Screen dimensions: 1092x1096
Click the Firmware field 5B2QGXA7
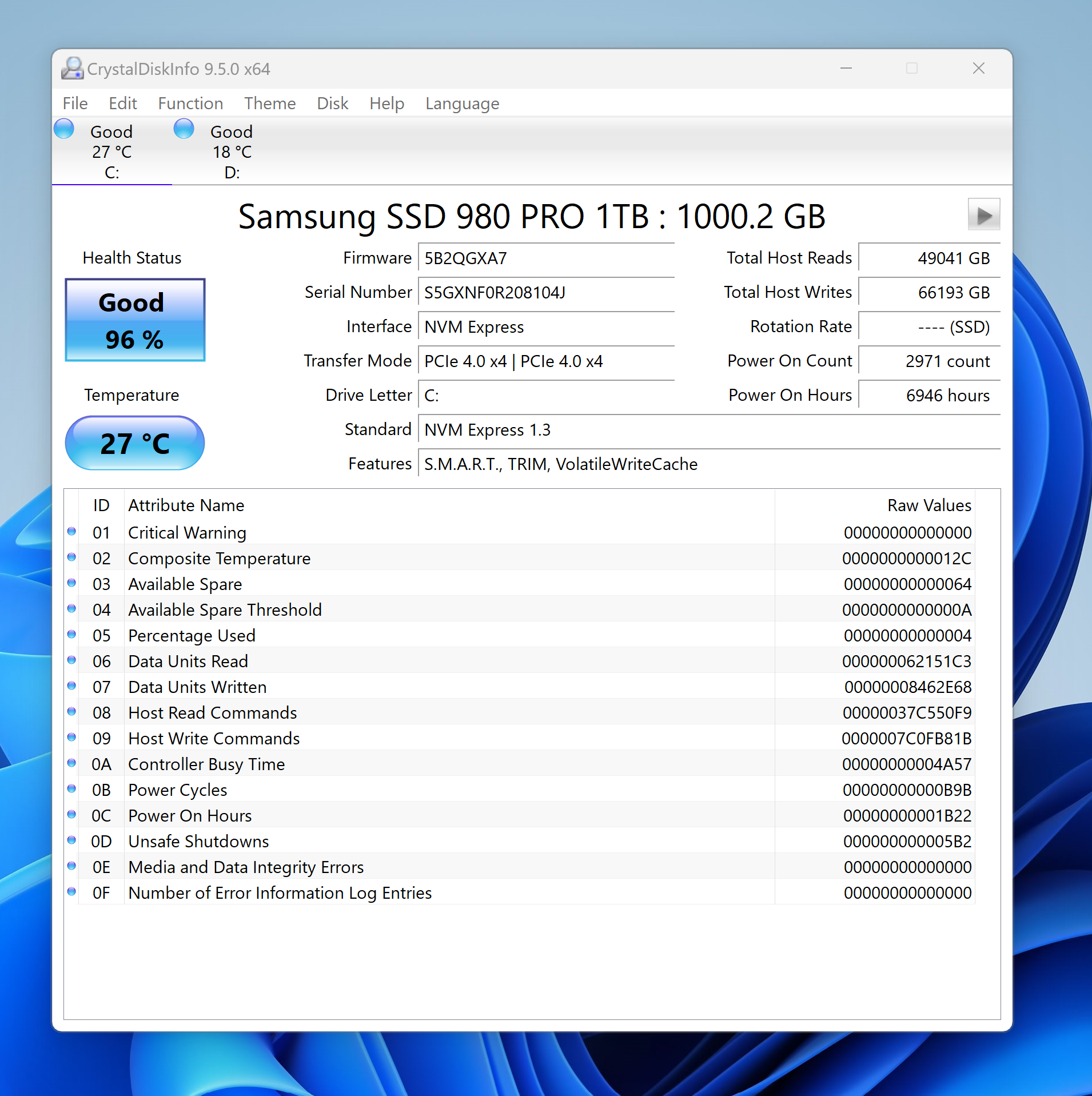tap(547, 258)
